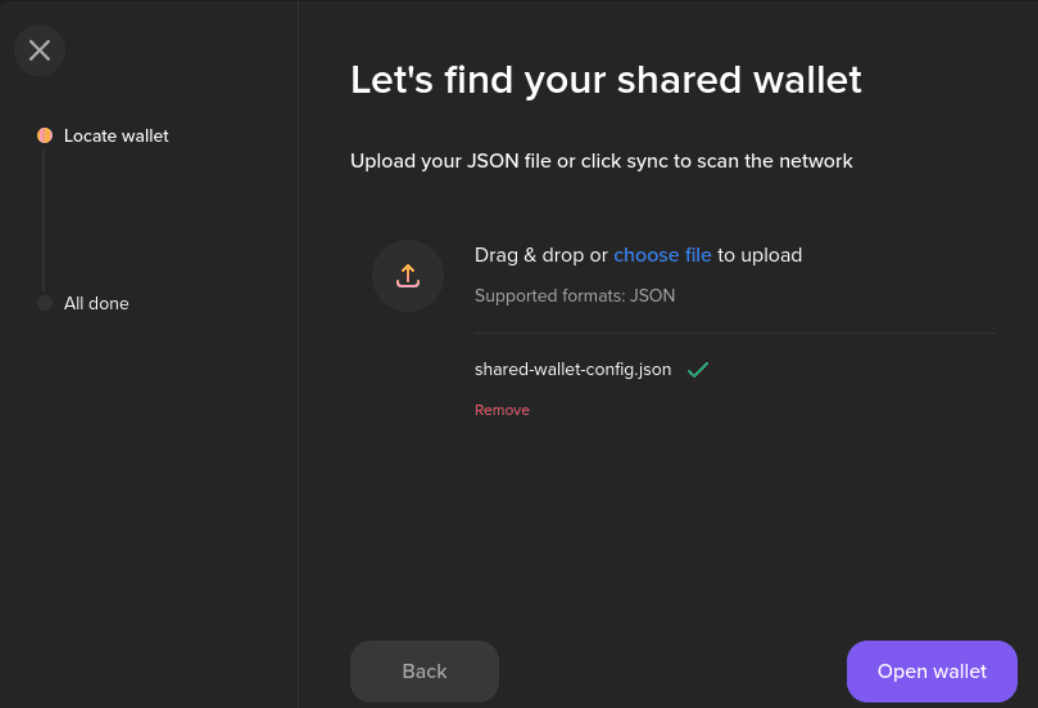1038x708 pixels.
Task: Click the divider line above the uploaded file
Action: pyautogui.click(x=735, y=333)
